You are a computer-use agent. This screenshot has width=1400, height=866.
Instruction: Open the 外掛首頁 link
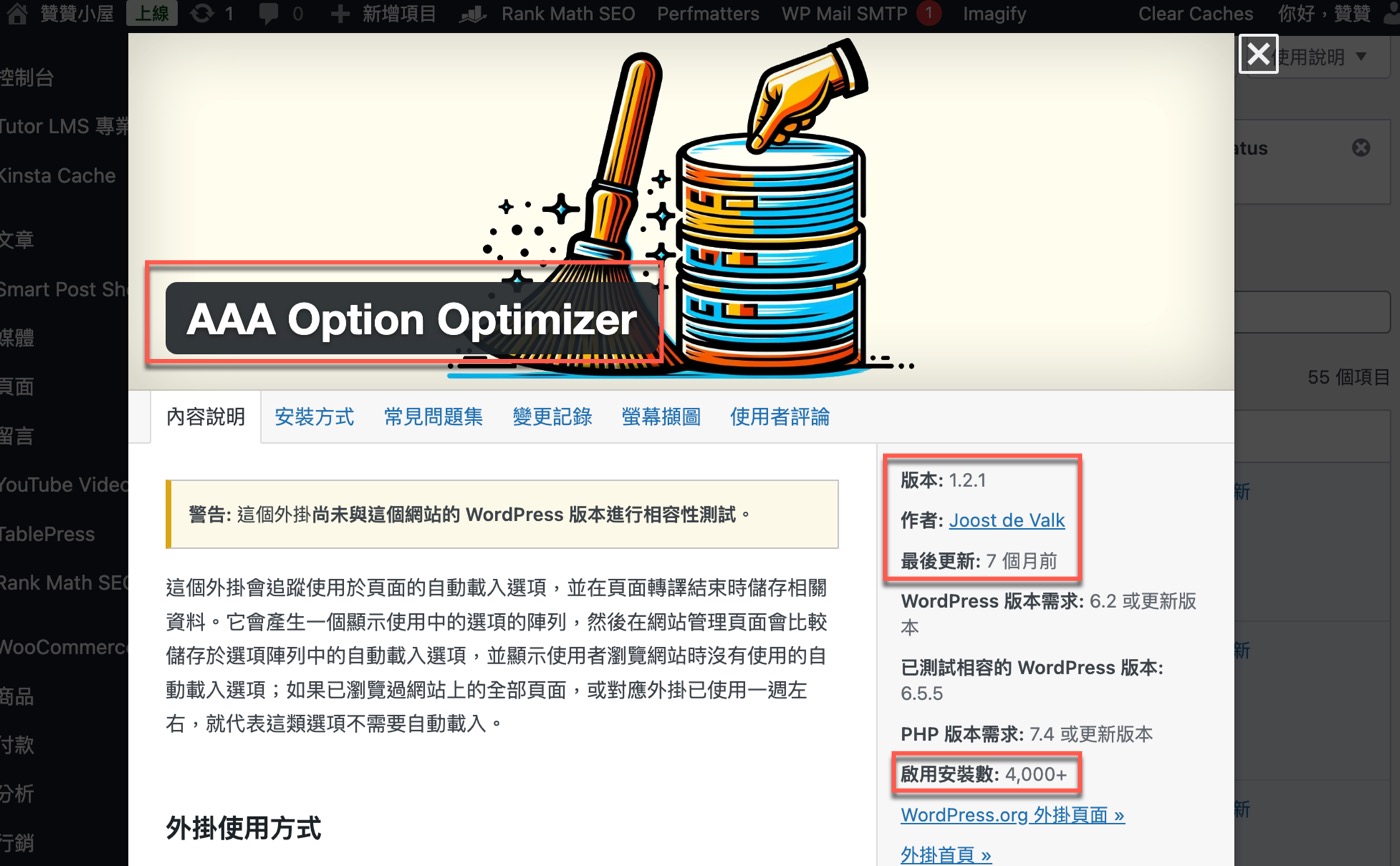click(946, 855)
